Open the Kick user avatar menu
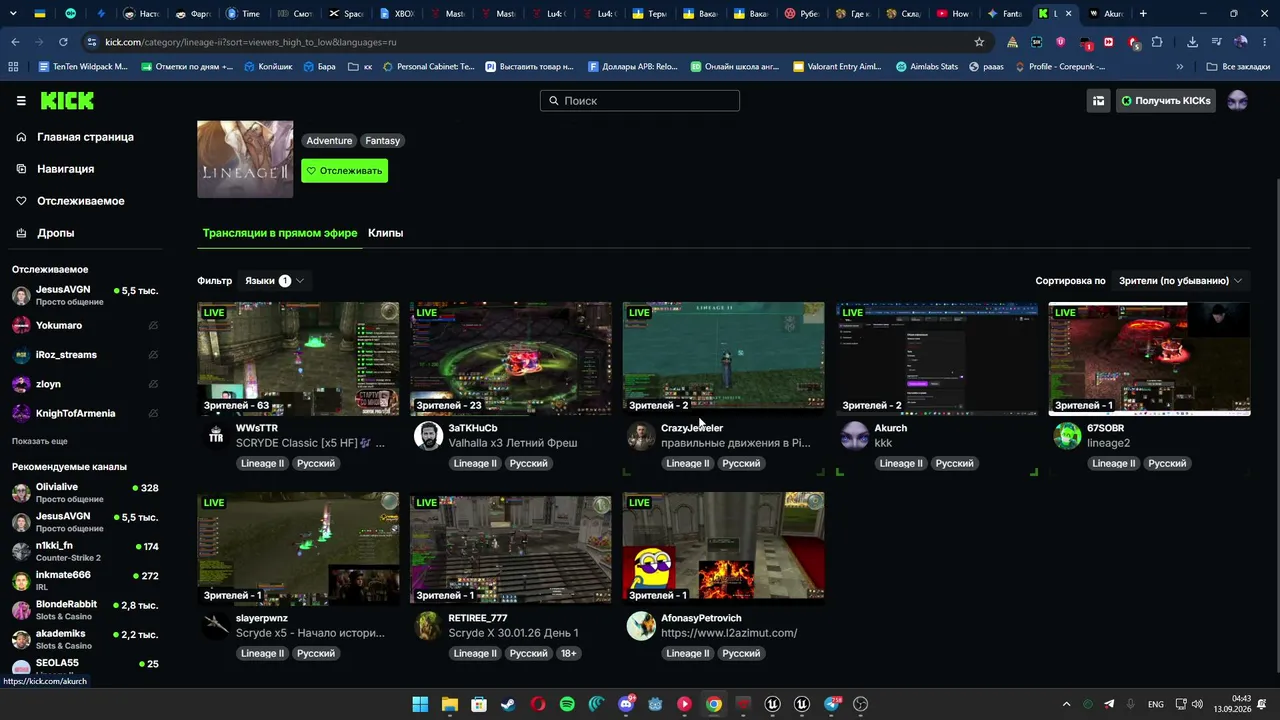Viewport: 1280px width, 720px height. 1237,101
